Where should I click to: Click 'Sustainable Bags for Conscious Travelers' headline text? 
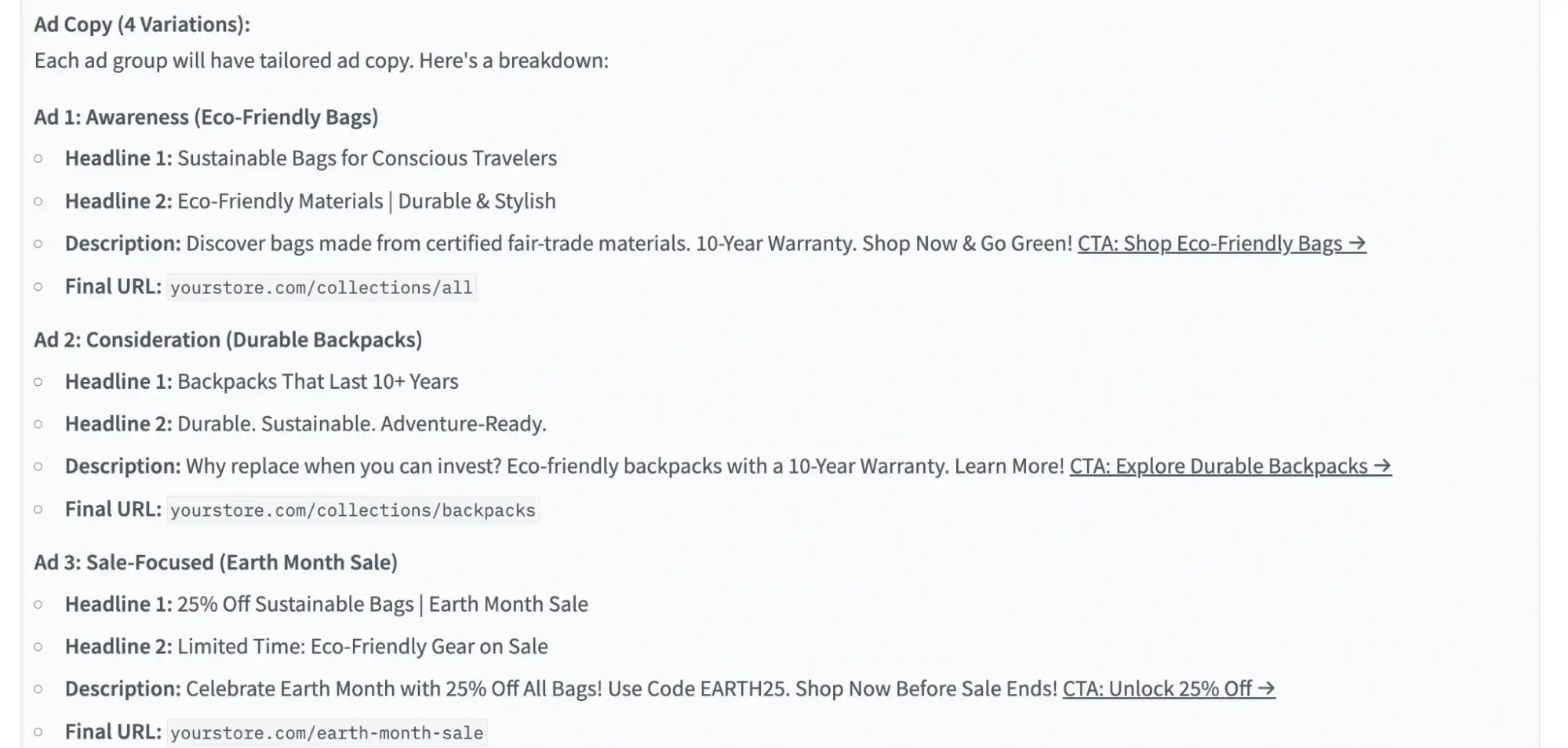pos(366,158)
